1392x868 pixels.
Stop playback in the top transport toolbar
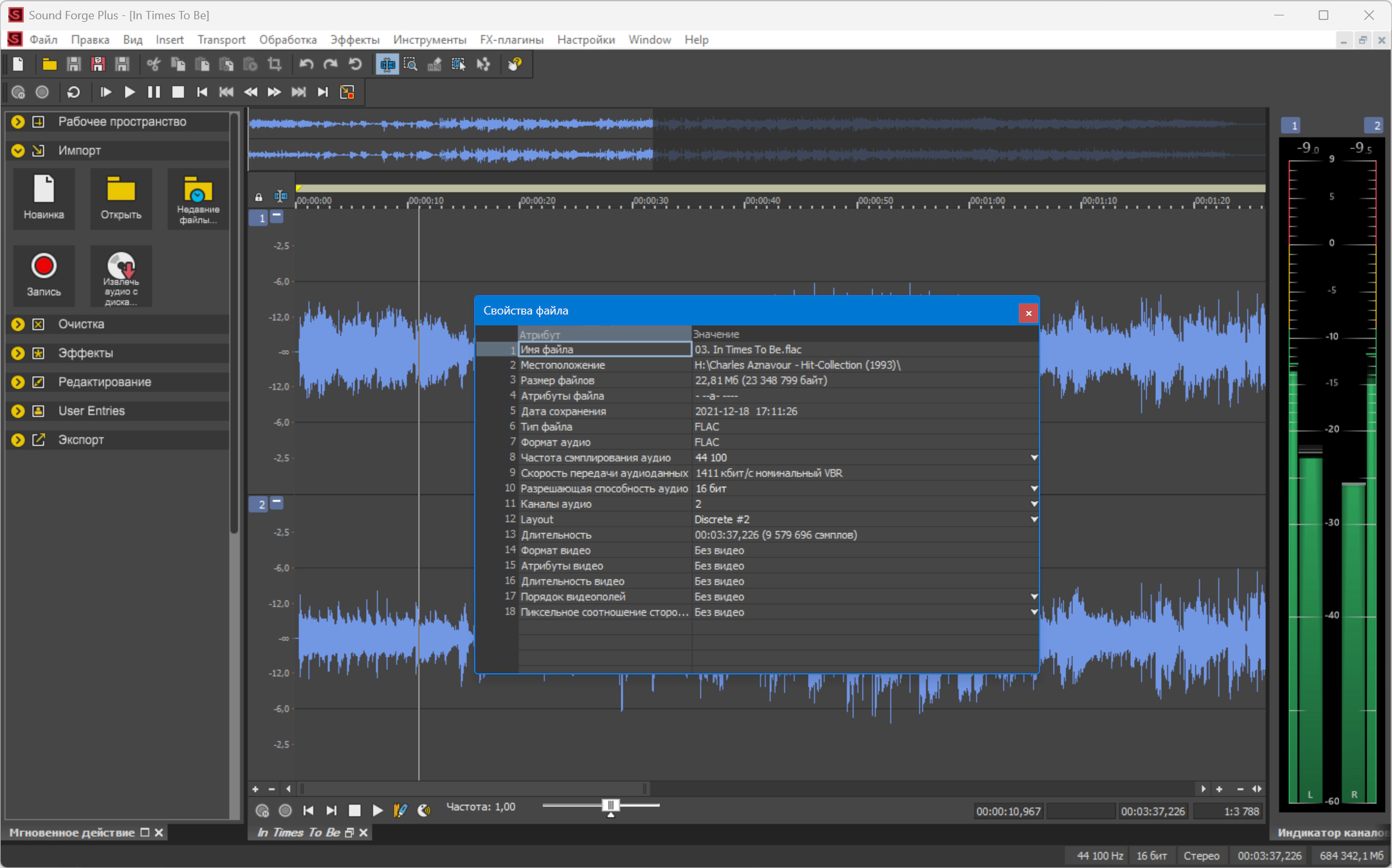(178, 93)
